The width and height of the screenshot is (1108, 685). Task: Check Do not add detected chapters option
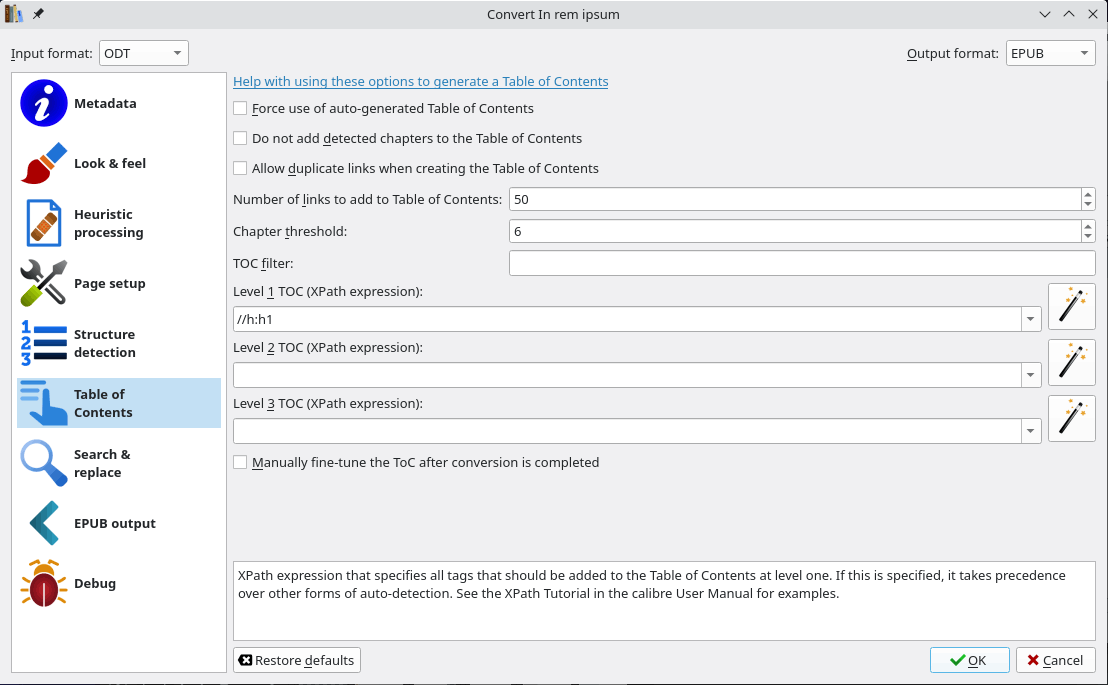pos(240,139)
